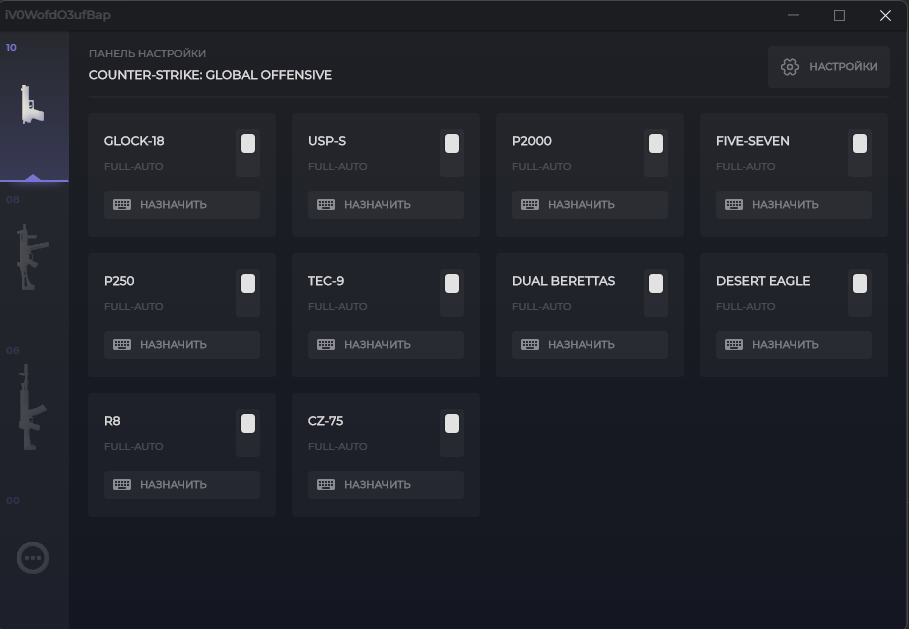Click the DUAL BERETTAS weapon name
Viewport: 909px width, 629px height.
click(x=563, y=281)
